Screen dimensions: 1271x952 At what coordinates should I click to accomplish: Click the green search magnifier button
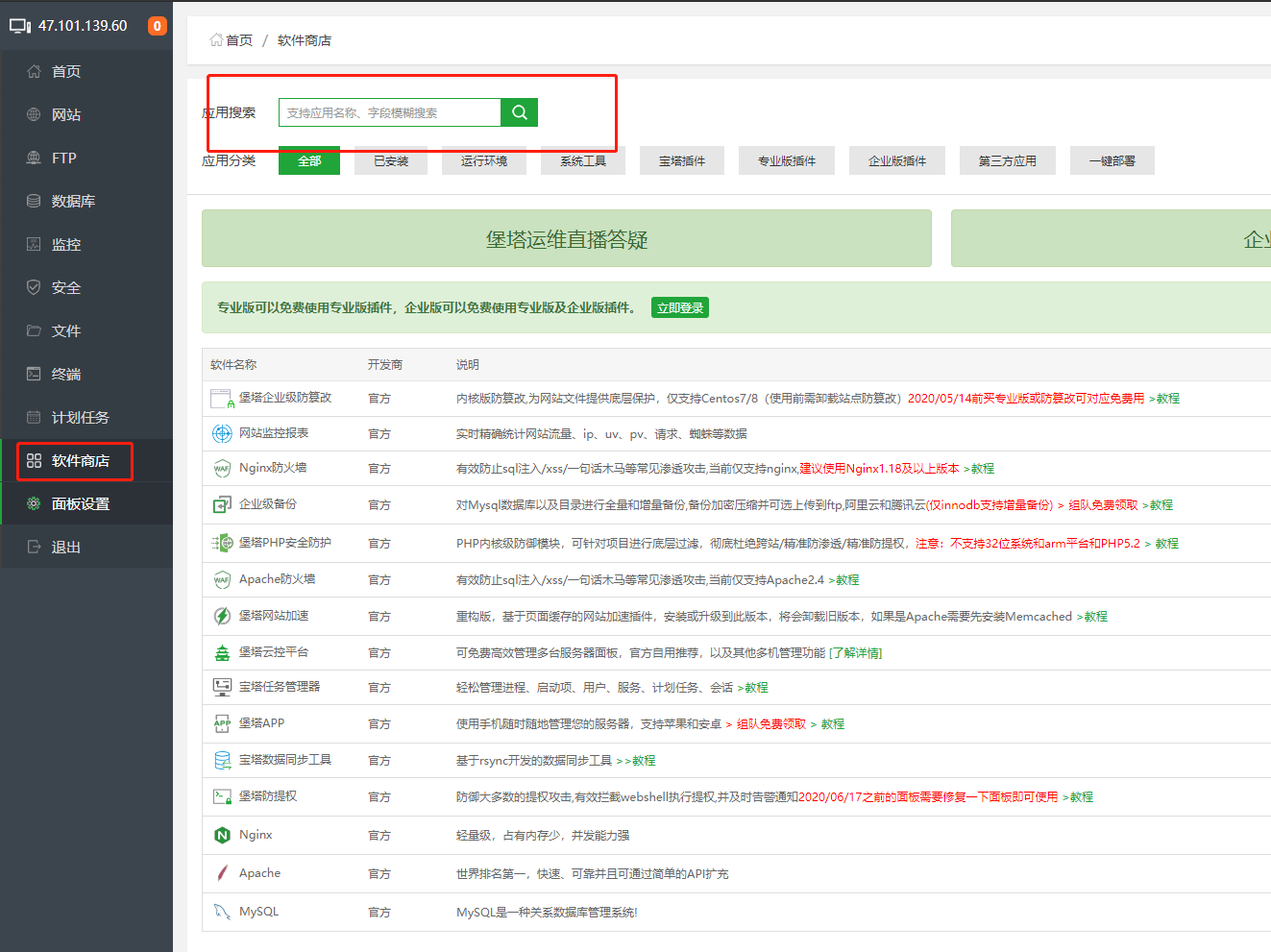(519, 112)
